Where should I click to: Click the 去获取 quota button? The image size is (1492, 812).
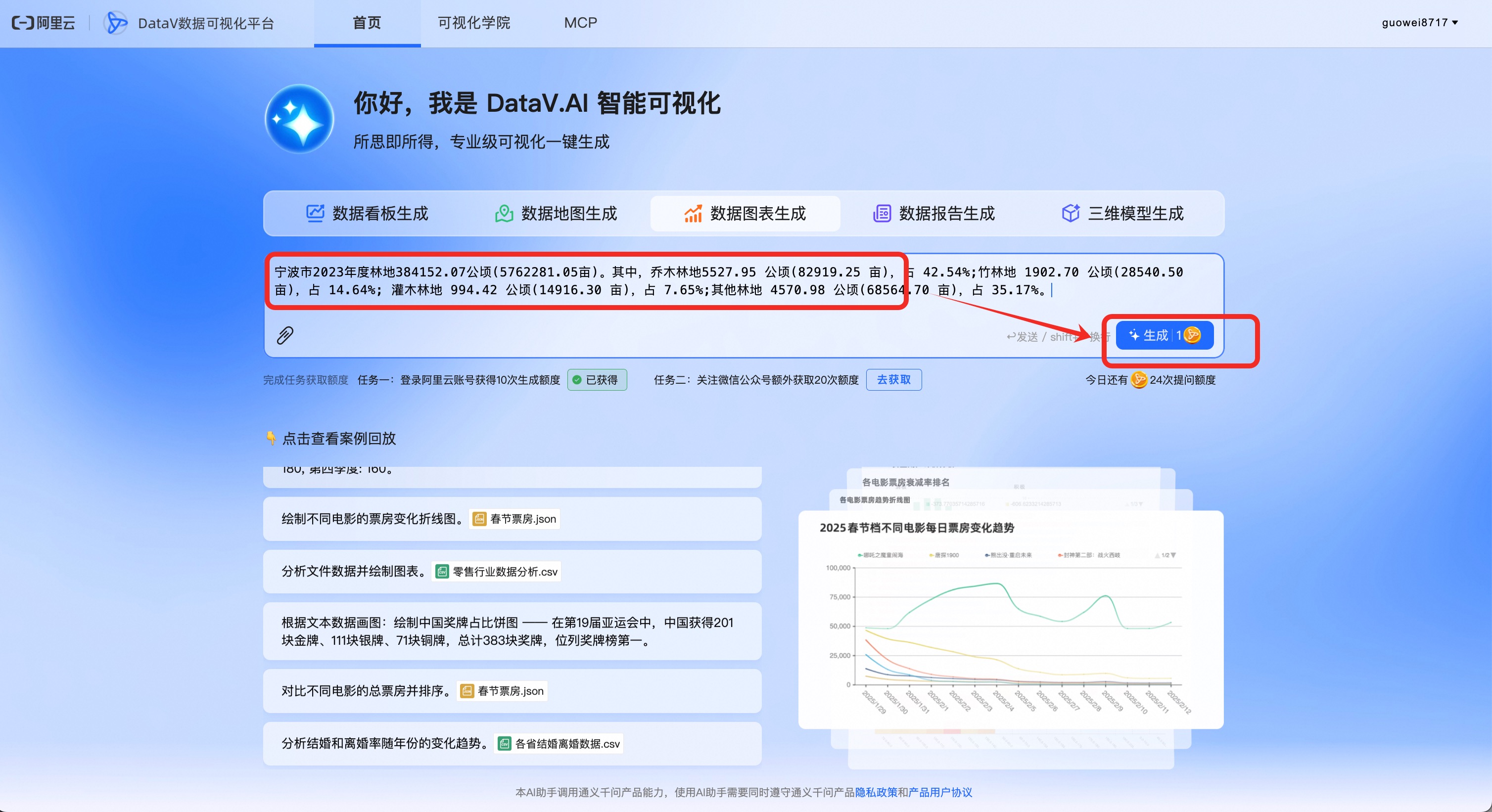click(x=894, y=380)
